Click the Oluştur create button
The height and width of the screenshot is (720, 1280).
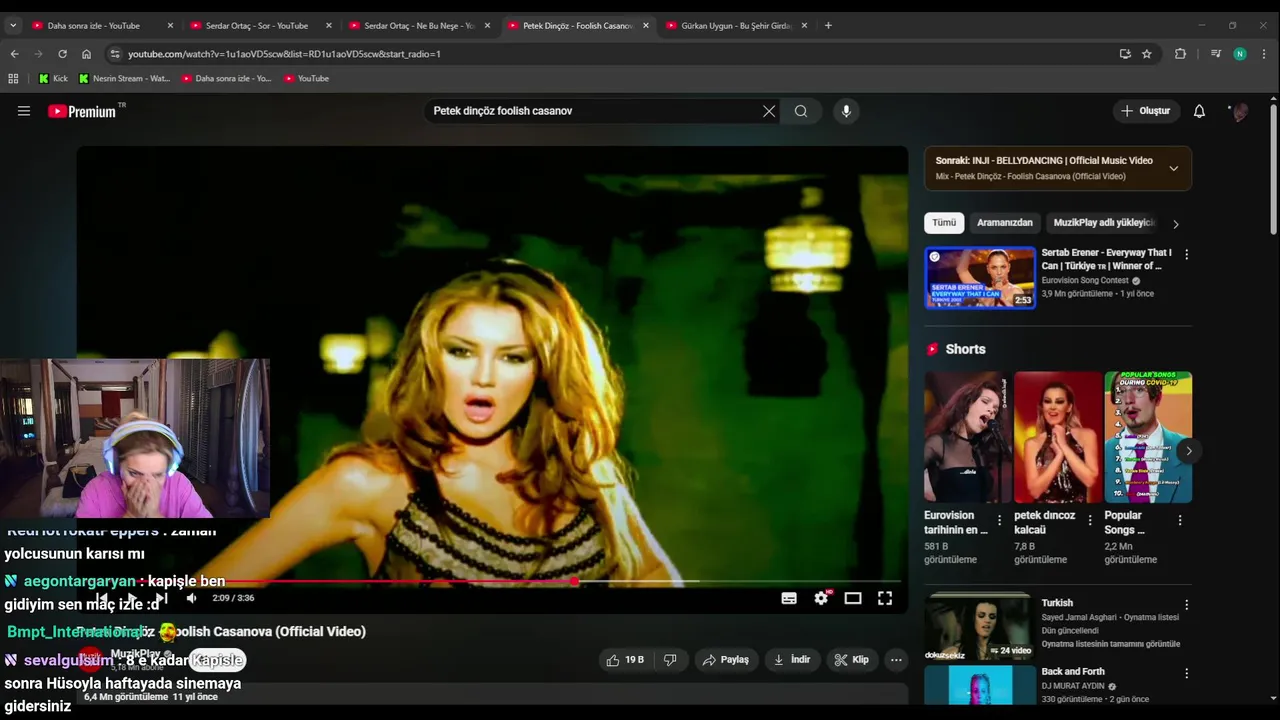pos(1145,111)
